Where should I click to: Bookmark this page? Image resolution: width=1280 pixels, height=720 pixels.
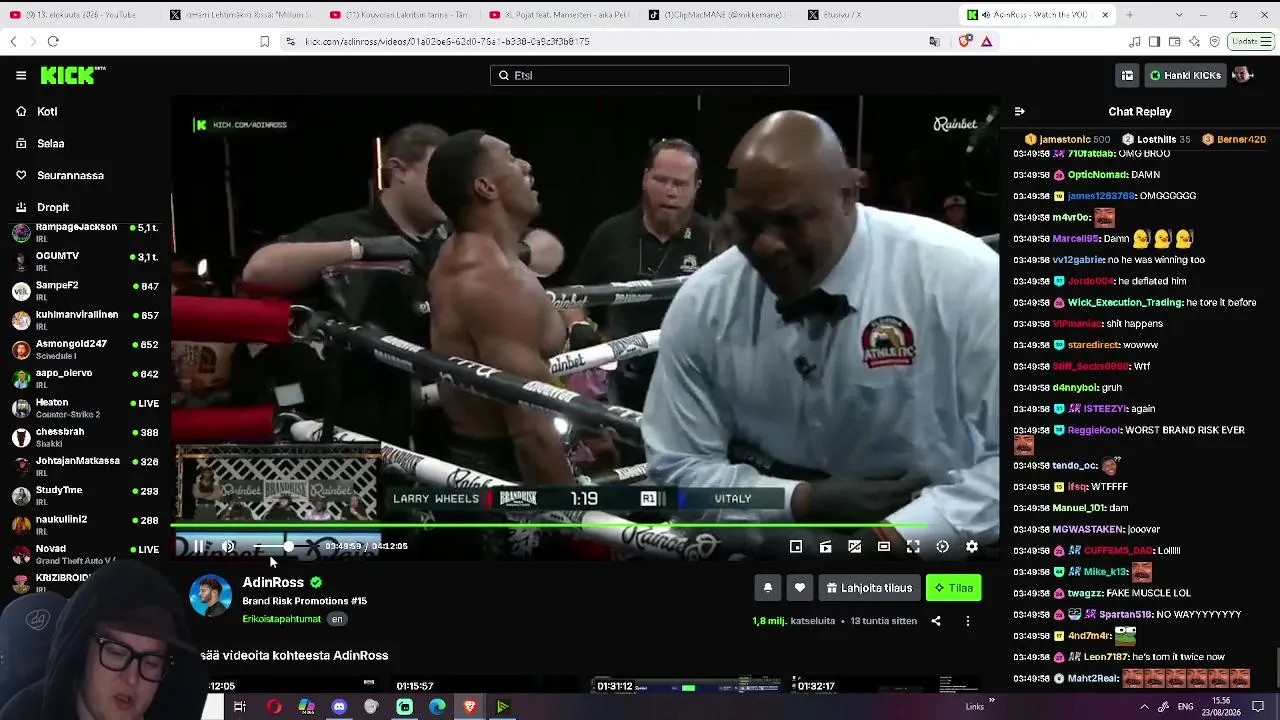(x=264, y=41)
